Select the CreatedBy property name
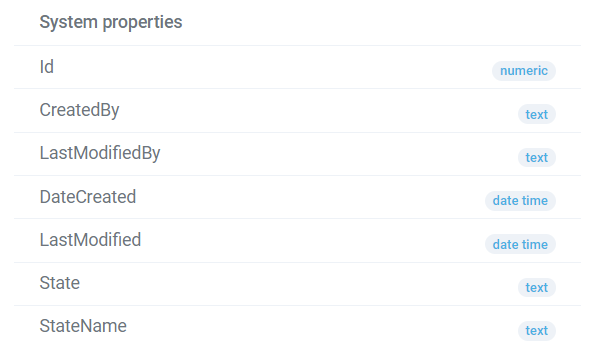 pyautogui.click(x=79, y=110)
